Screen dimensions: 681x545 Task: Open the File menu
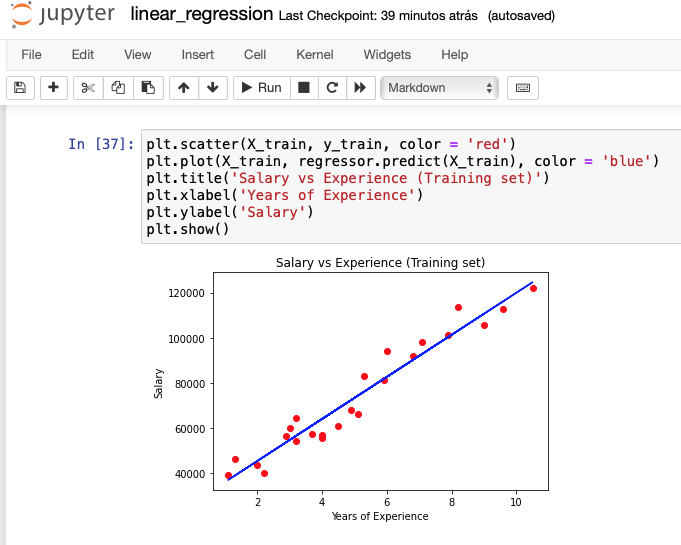pyautogui.click(x=31, y=55)
